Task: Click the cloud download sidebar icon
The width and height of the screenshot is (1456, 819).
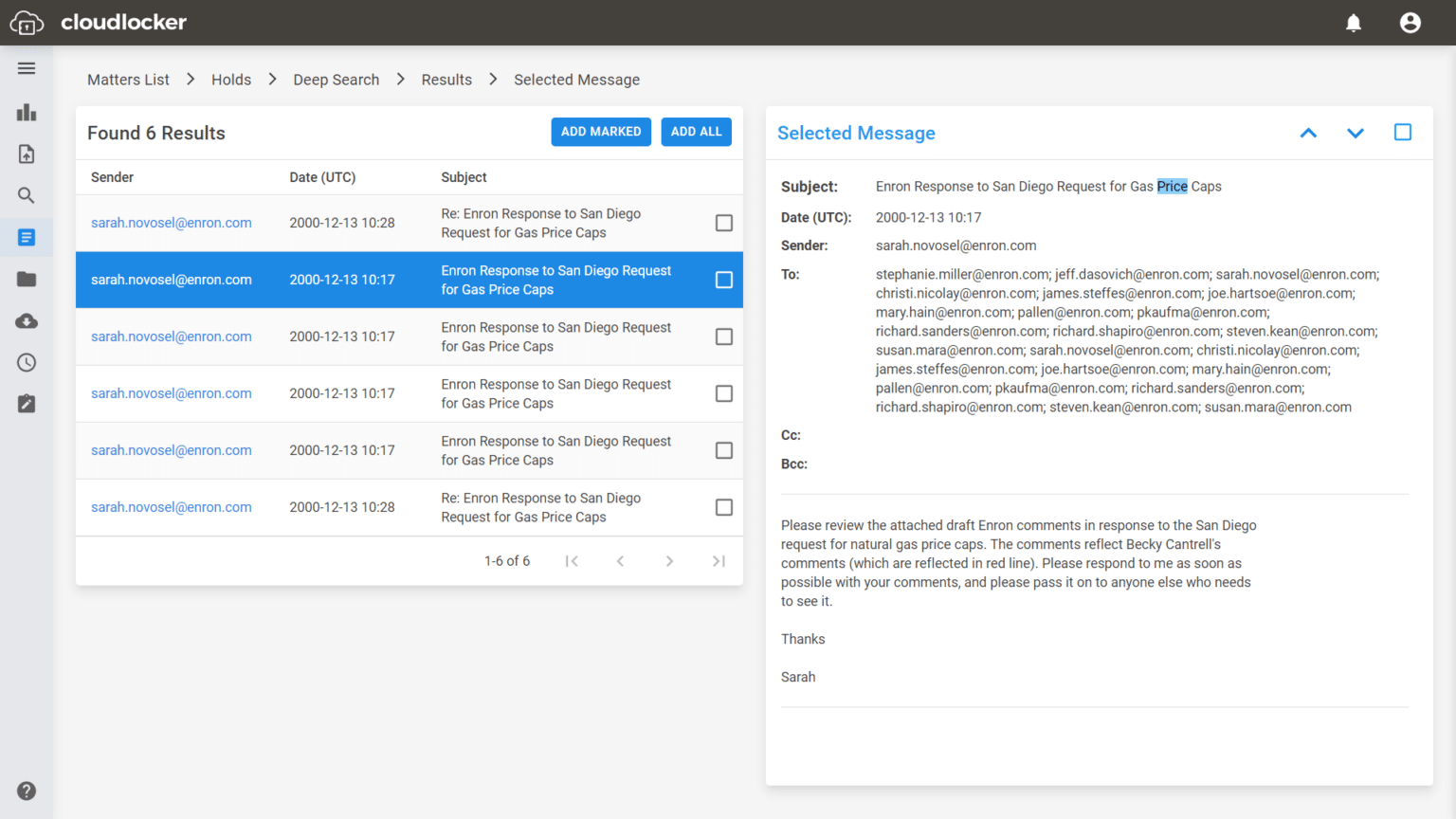Action: pos(26,320)
